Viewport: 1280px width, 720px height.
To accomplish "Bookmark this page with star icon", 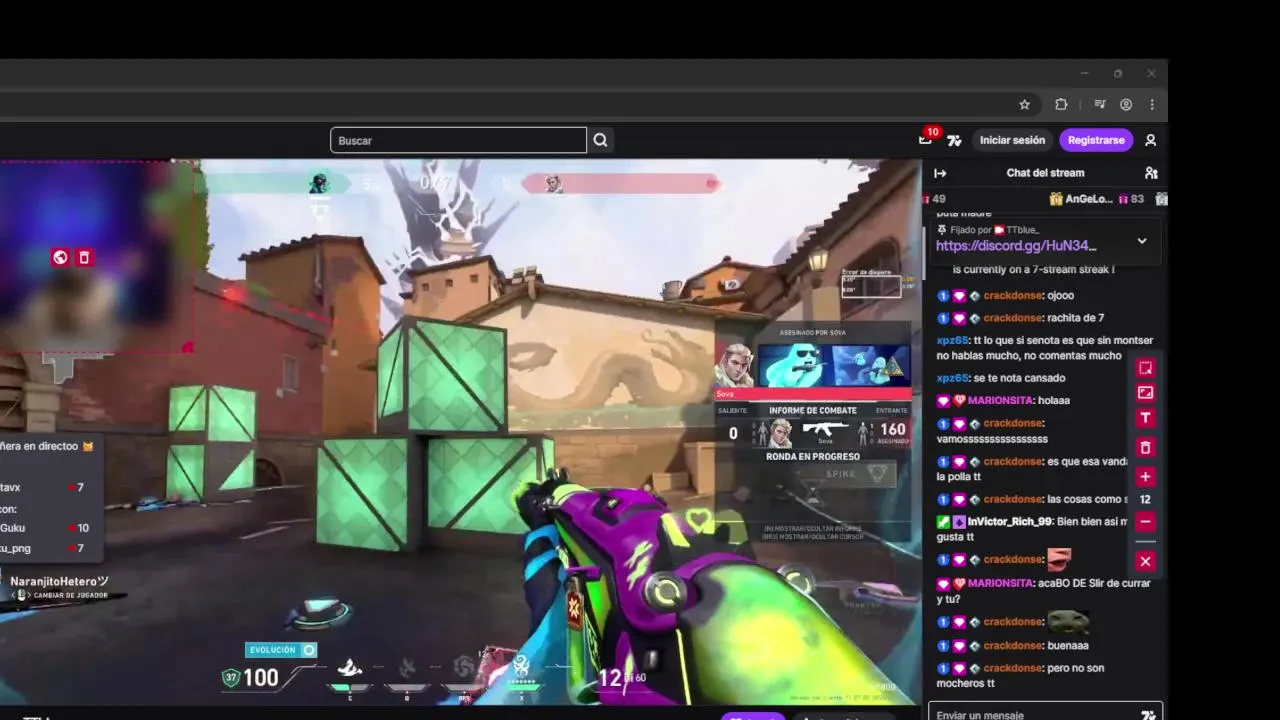I will click(1024, 105).
